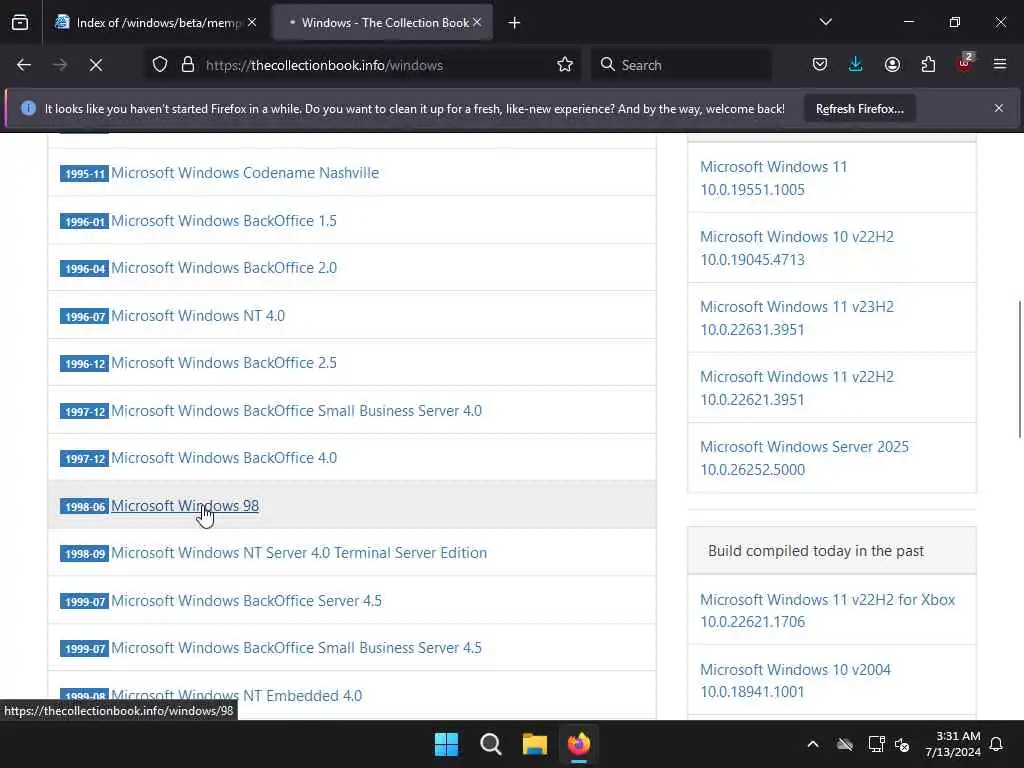Viewport: 1024px width, 768px height.
Task: List all tabs dropdown arrow
Action: (825, 22)
